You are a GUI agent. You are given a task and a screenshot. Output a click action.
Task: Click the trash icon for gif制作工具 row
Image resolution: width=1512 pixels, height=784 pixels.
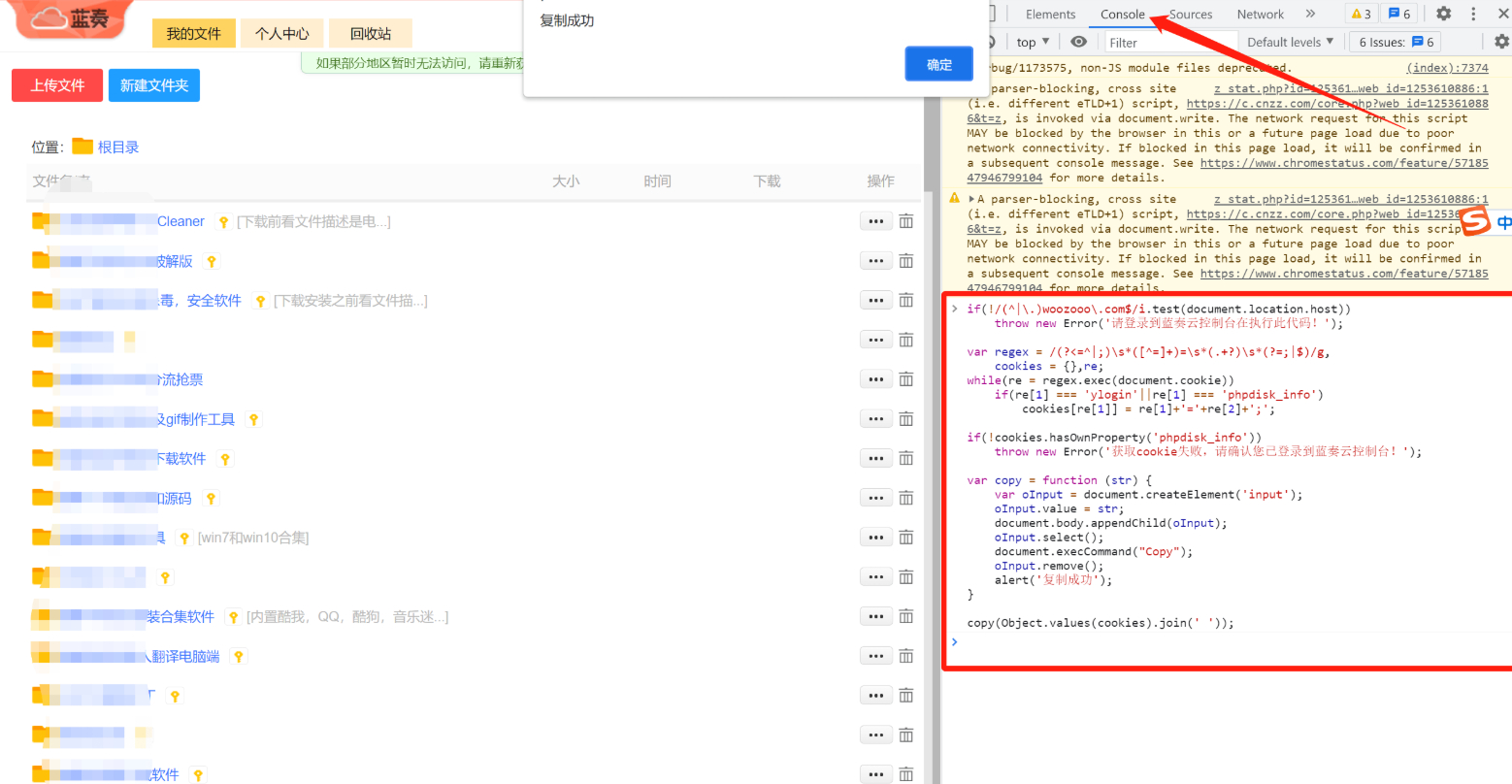905,419
